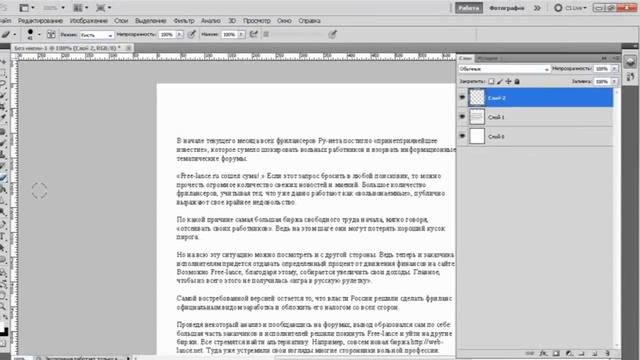This screenshot has width=640, height=360.
Task: Create a new group folder icon
Action: click(582, 353)
